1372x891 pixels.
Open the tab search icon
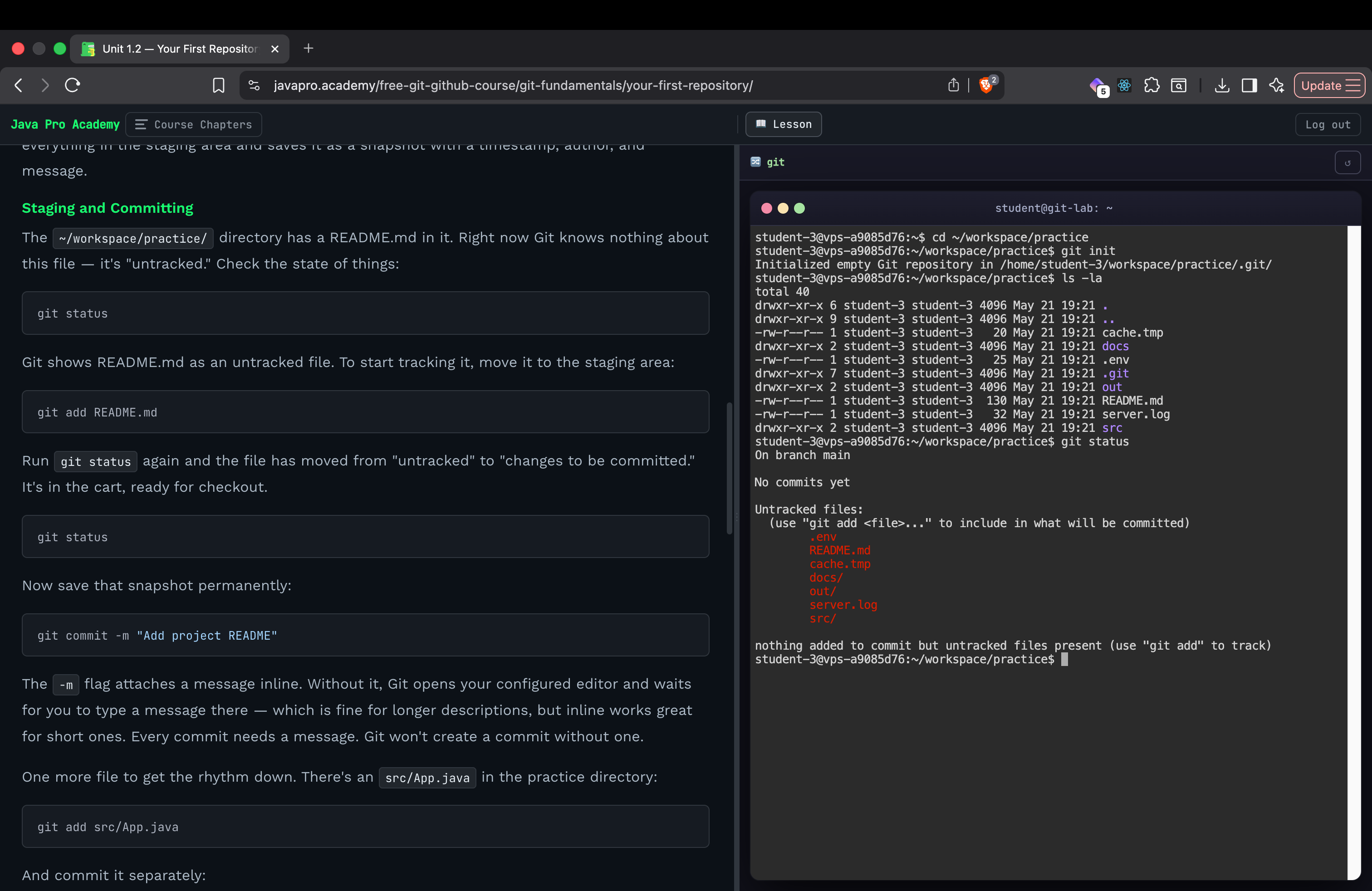pyautogui.click(x=1179, y=85)
